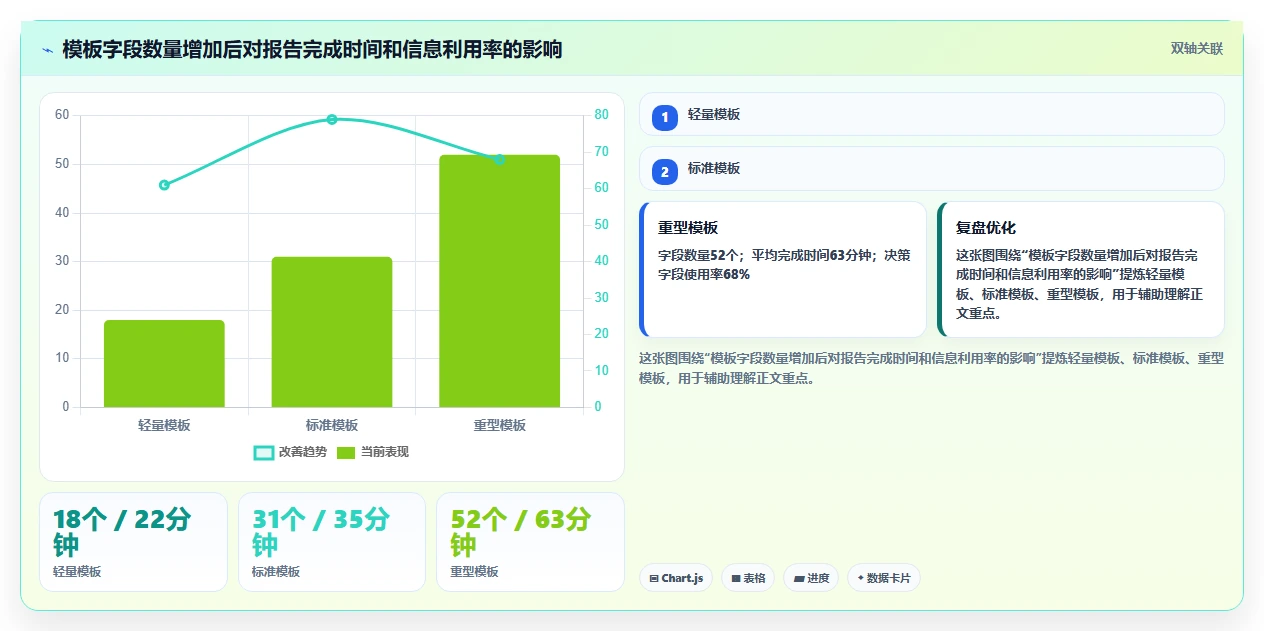
Task: Click left axis value 60
Action: click(x=62, y=115)
